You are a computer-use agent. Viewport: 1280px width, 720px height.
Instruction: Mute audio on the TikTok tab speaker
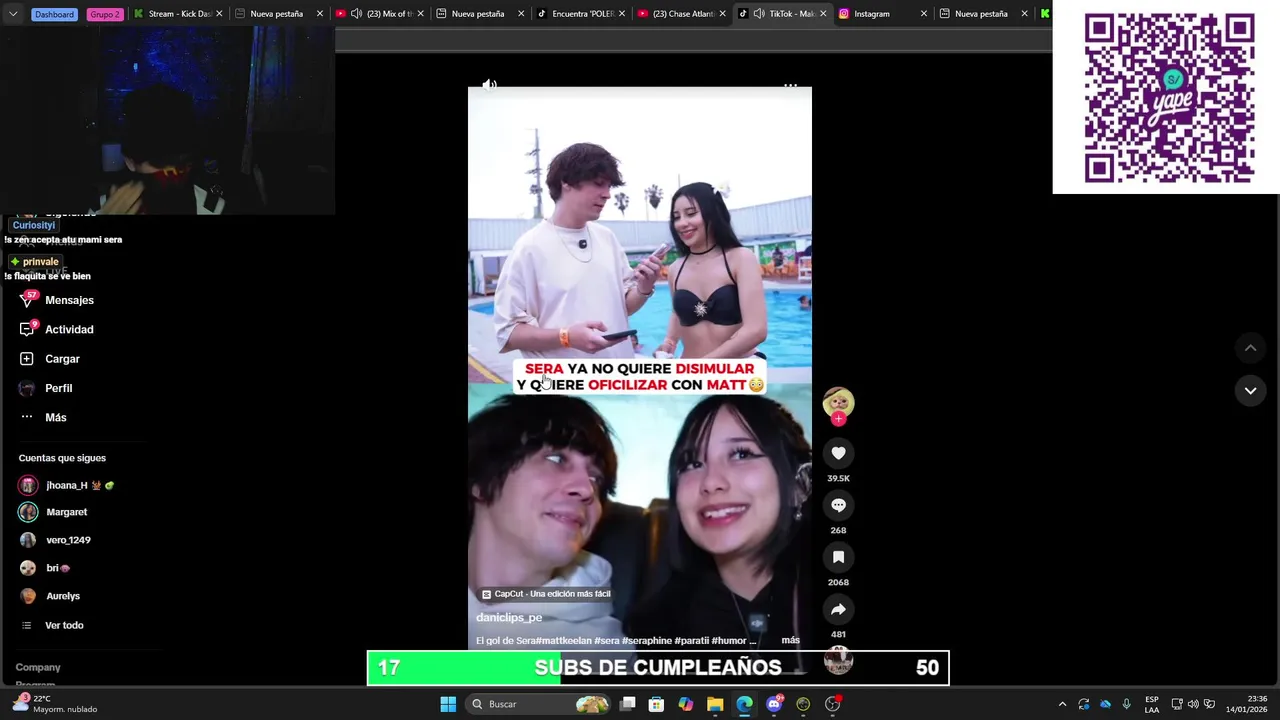tap(759, 14)
